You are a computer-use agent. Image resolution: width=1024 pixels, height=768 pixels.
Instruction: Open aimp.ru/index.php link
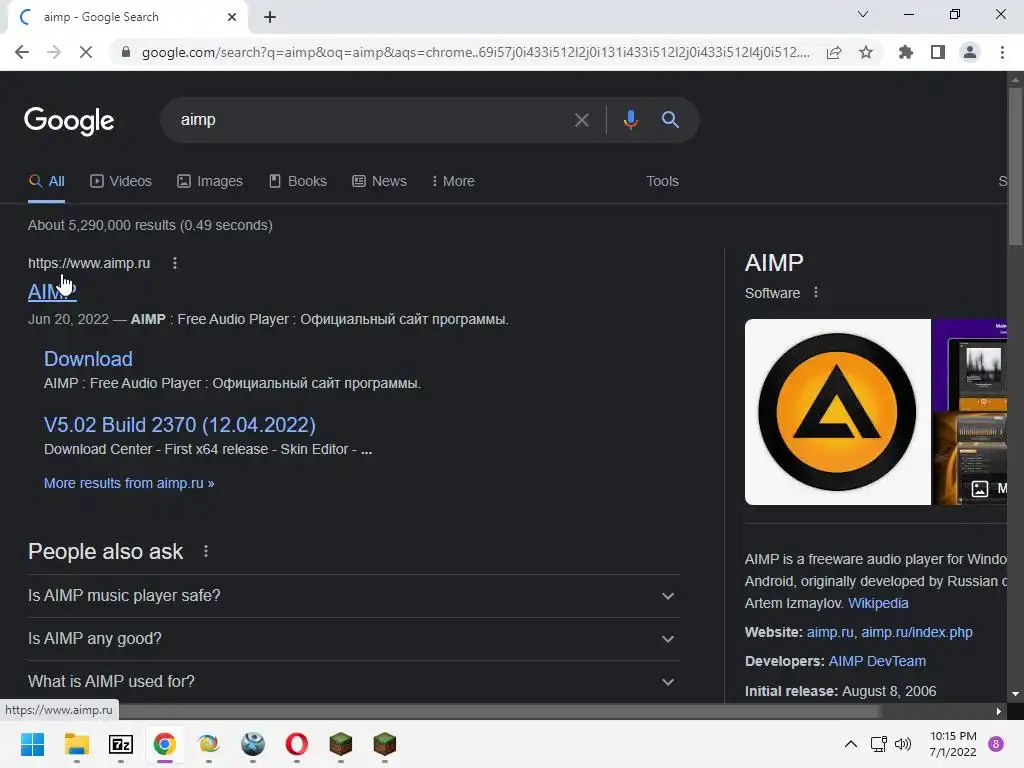916,632
